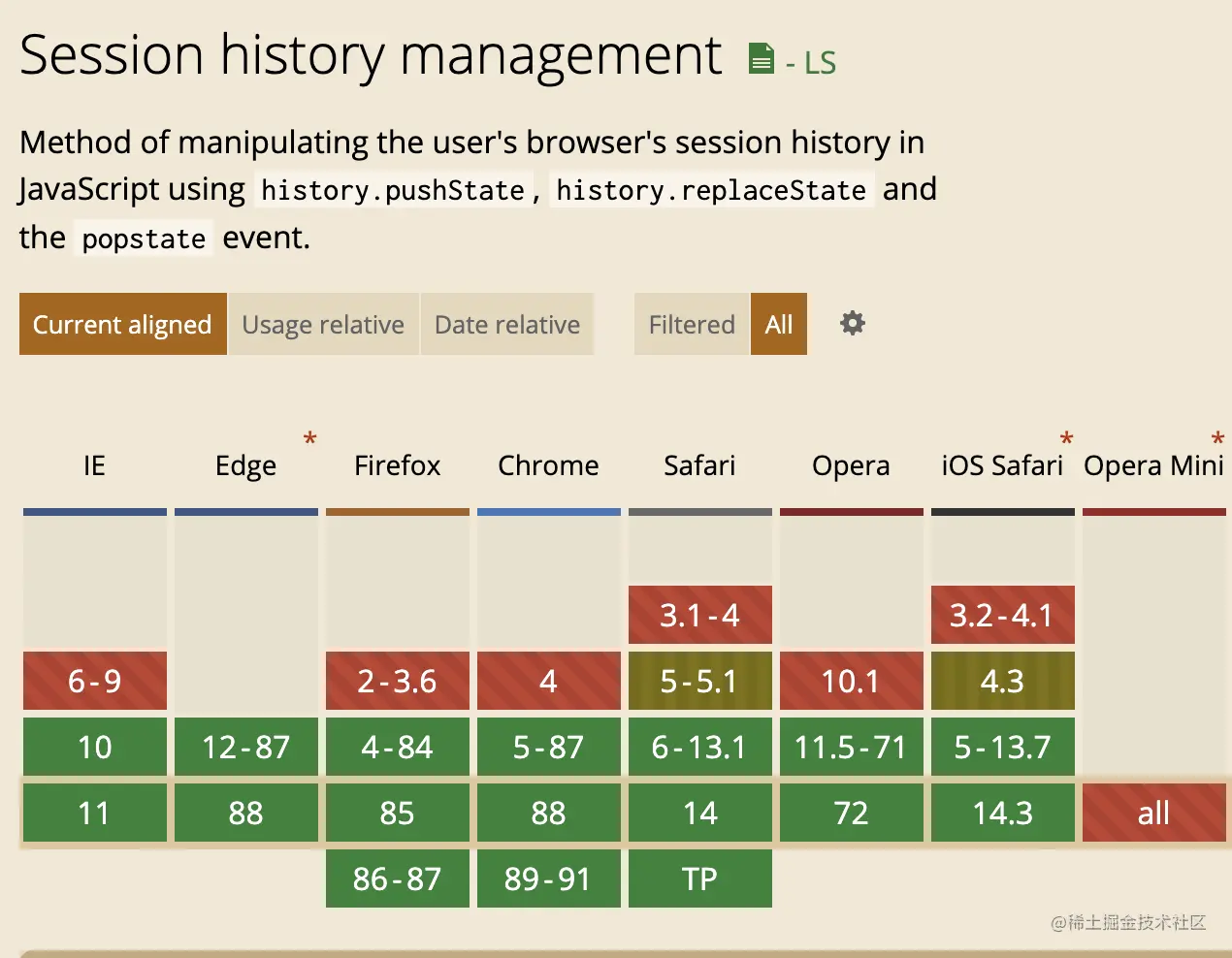
Task: Select the Chrome 88 current version cell
Action: [x=549, y=813]
